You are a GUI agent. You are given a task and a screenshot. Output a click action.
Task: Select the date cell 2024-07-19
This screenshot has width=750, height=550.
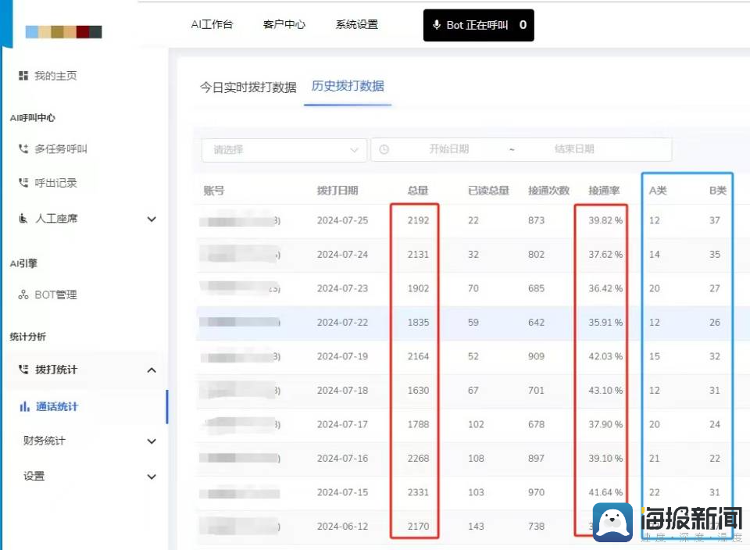coord(342,356)
